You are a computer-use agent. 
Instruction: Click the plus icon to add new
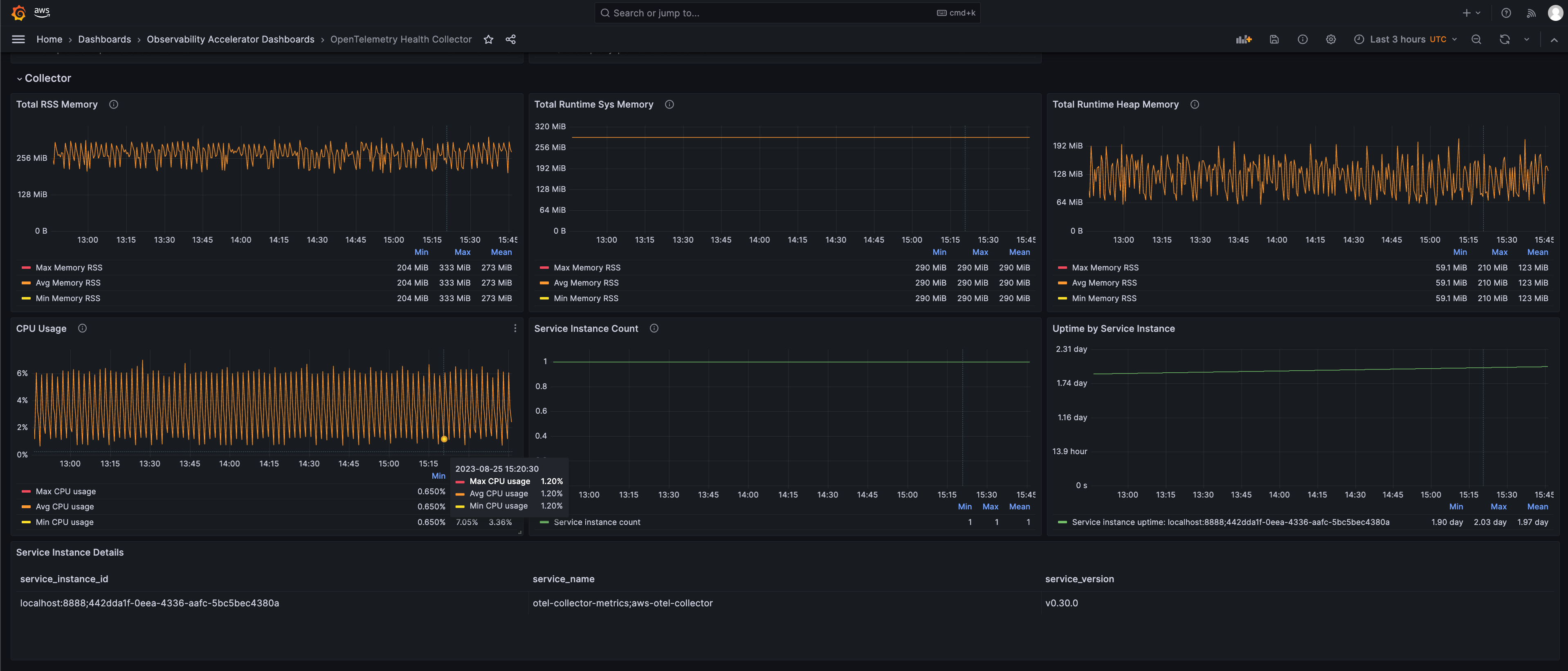1466,13
